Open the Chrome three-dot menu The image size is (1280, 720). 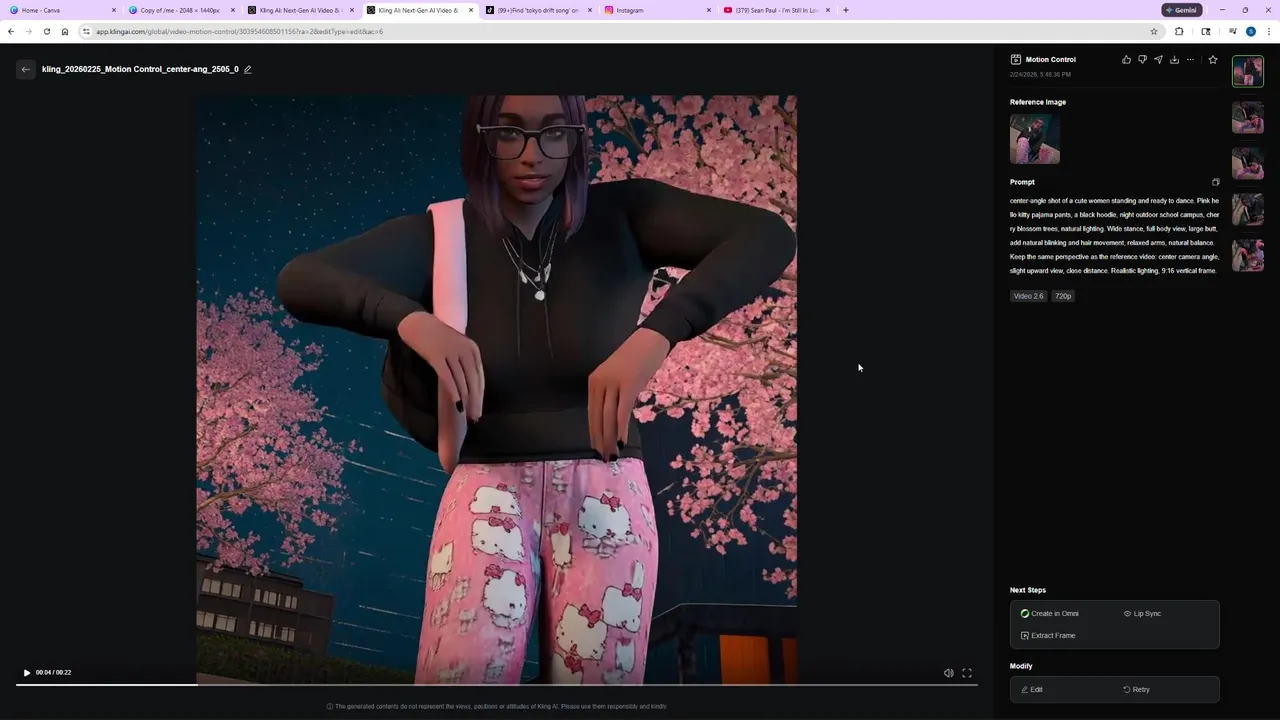pyautogui.click(x=1269, y=31)
